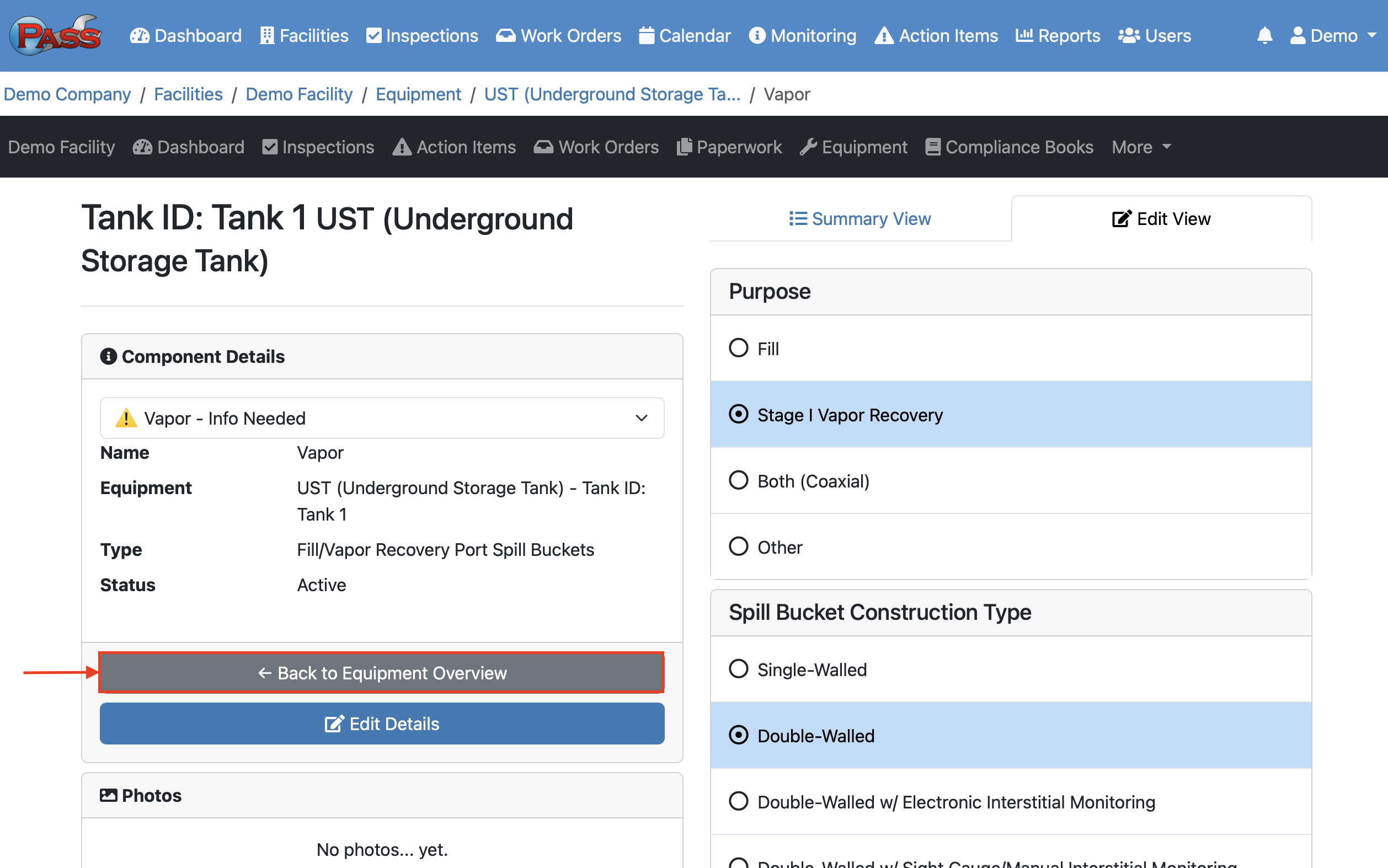Open Monitoring info icon in navbar
The height and width of the screenshot is (868, 1388).
point(757,36)
